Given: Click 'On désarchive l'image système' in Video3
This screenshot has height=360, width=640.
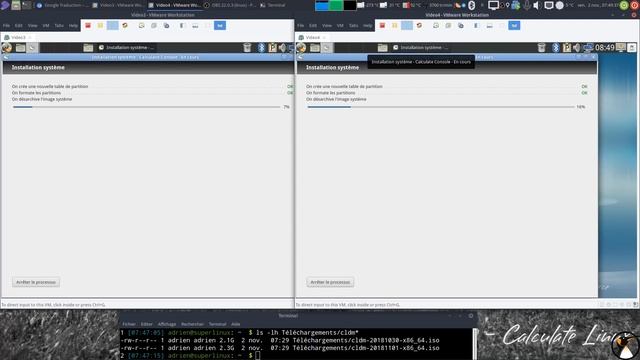Looking at the screenshot, I should [42, 99].
